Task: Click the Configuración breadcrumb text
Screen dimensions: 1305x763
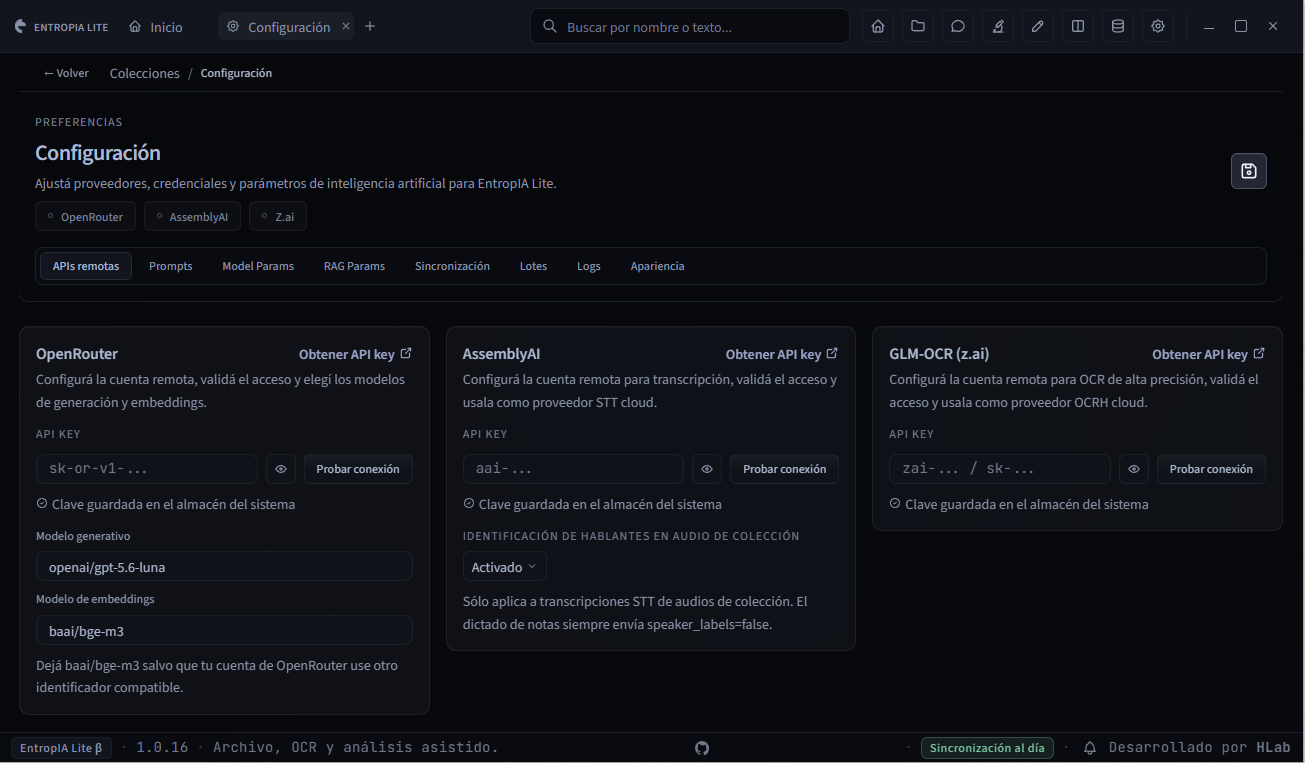Action: point(236,73)
